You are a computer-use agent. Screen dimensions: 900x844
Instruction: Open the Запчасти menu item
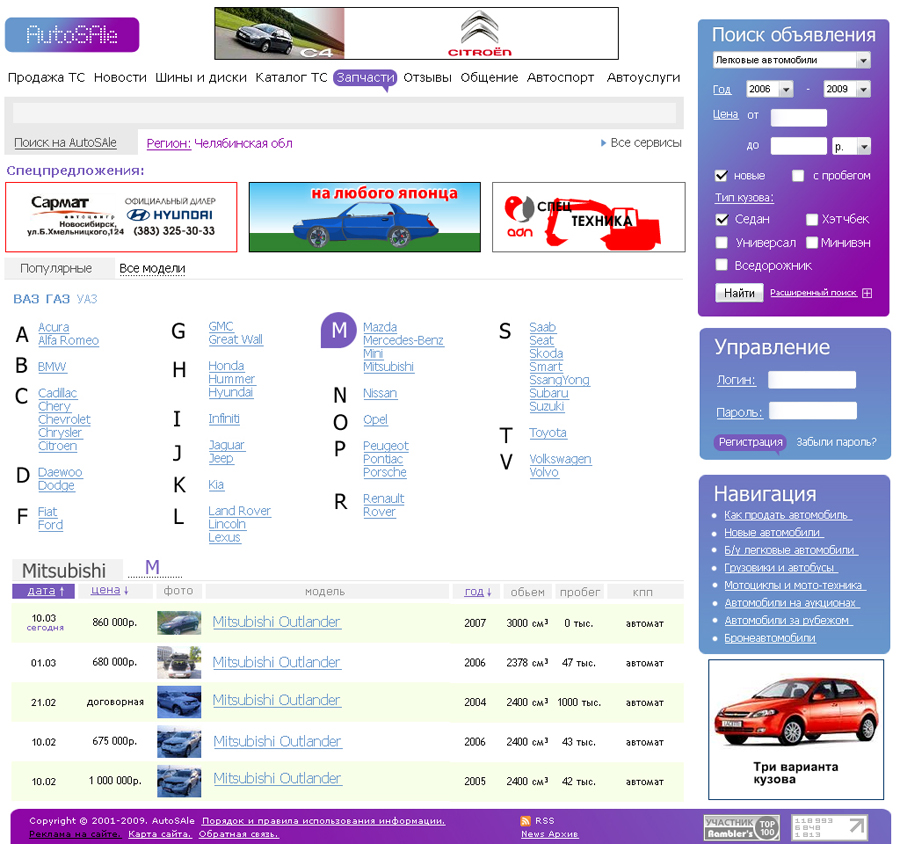tap(365, 77)
